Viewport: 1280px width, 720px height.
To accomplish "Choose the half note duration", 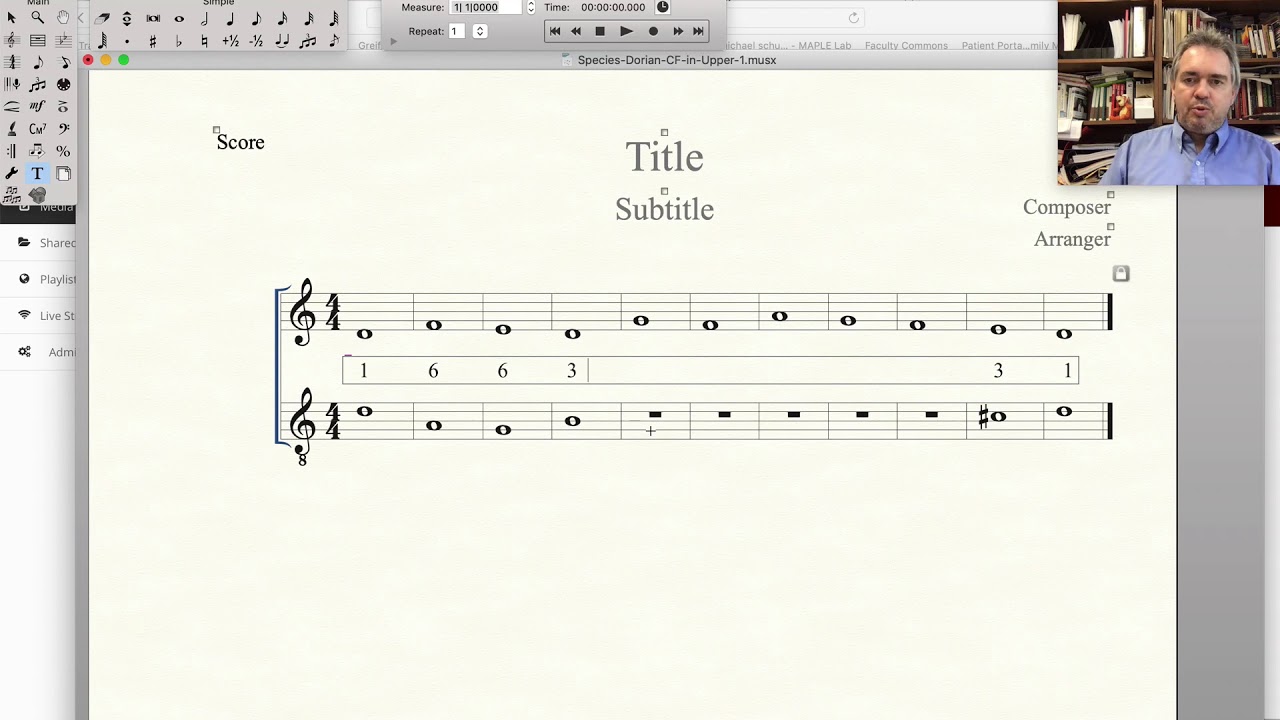I will [204, 19].
